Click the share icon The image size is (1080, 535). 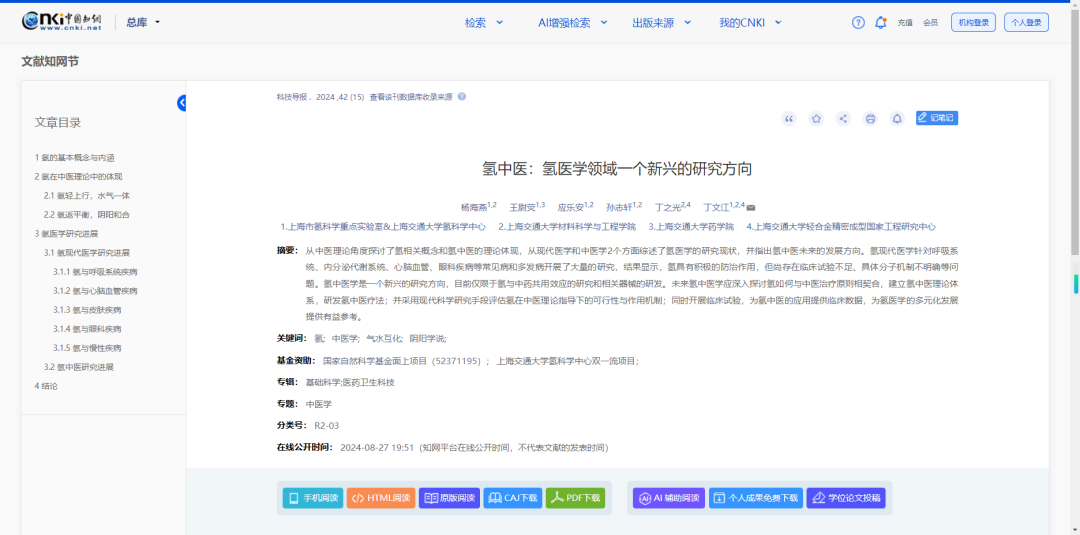pos(843,118)
